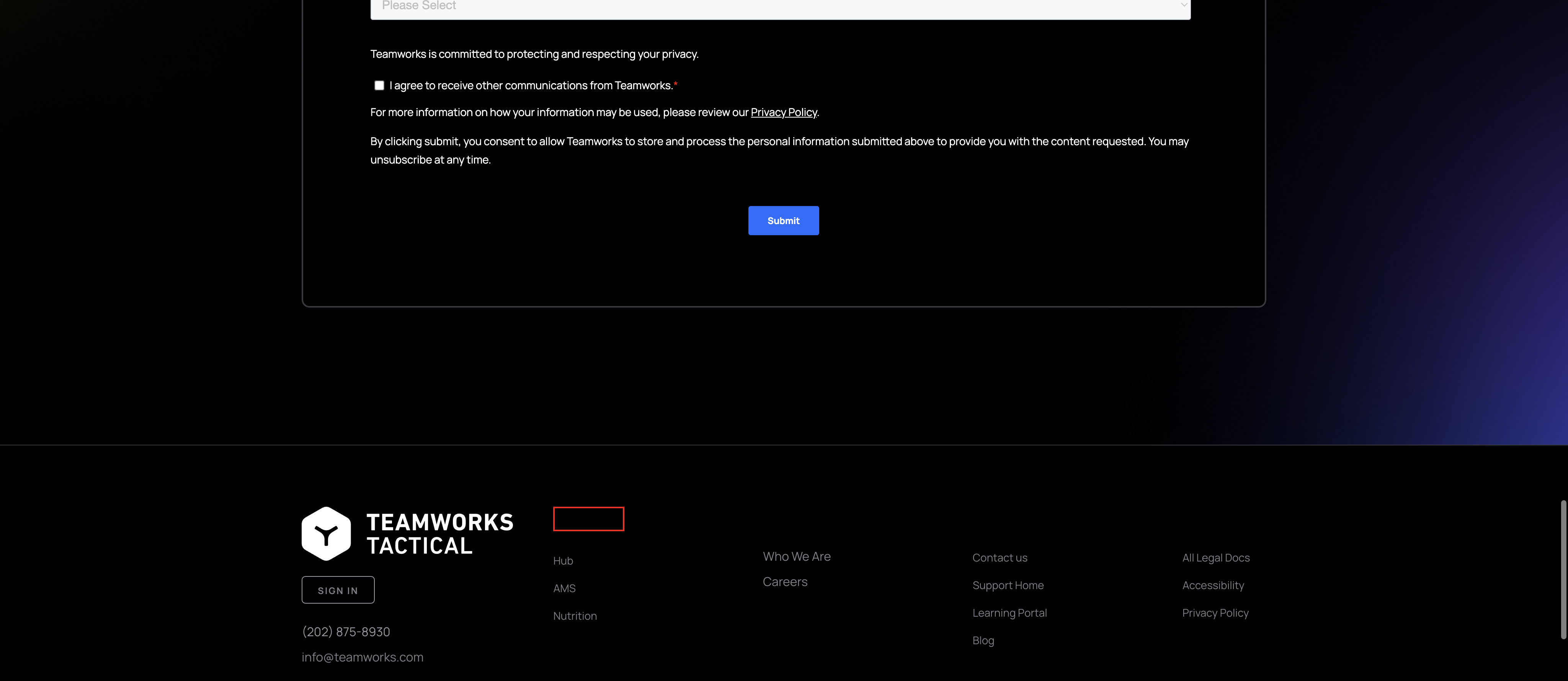Click the Teamworks Tactical hexagon logo icon
1568x681 pixels.
point(326,534)
